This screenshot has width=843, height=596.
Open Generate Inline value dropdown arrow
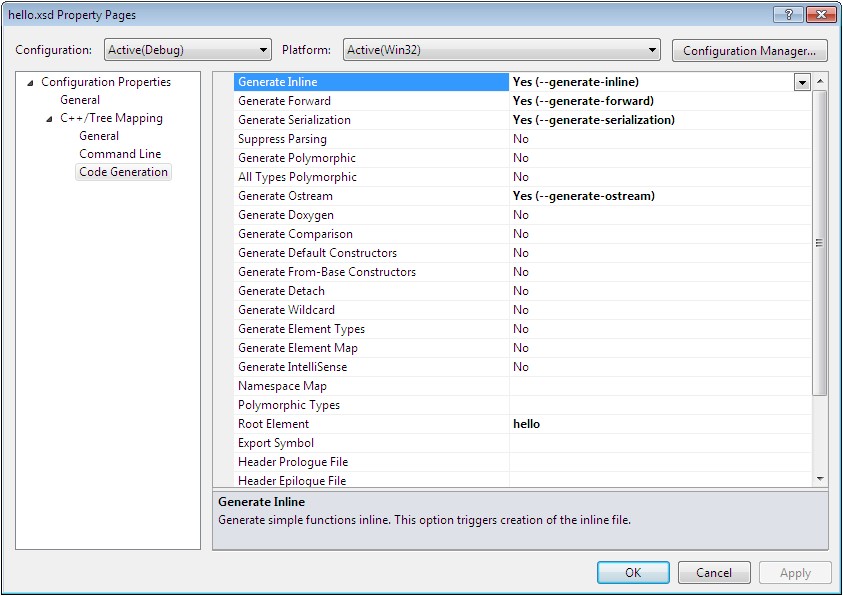(x=802, y=82)
